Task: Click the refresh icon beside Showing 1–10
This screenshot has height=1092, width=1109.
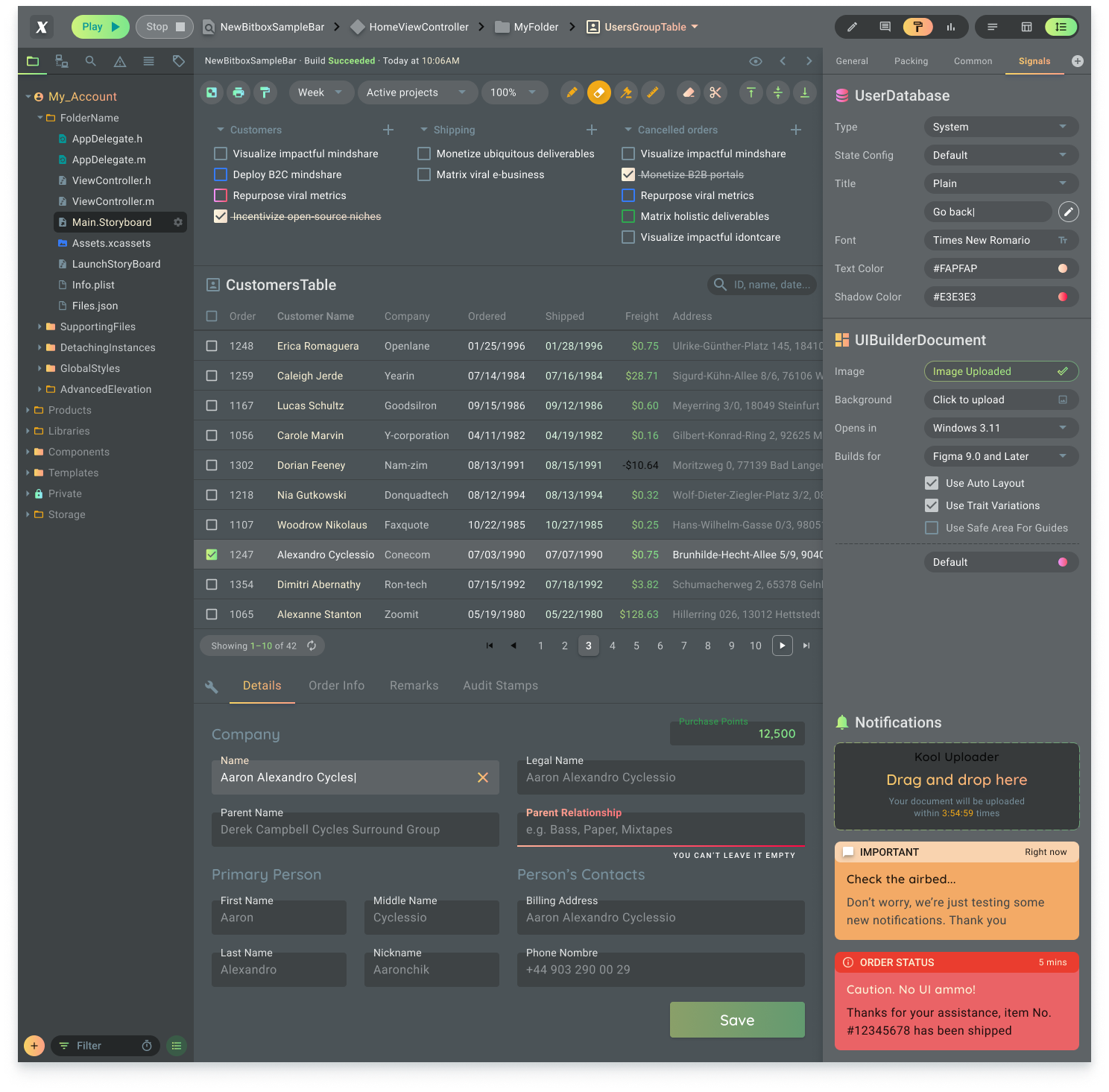Action: pyautogui.click(x=312, y=646)
